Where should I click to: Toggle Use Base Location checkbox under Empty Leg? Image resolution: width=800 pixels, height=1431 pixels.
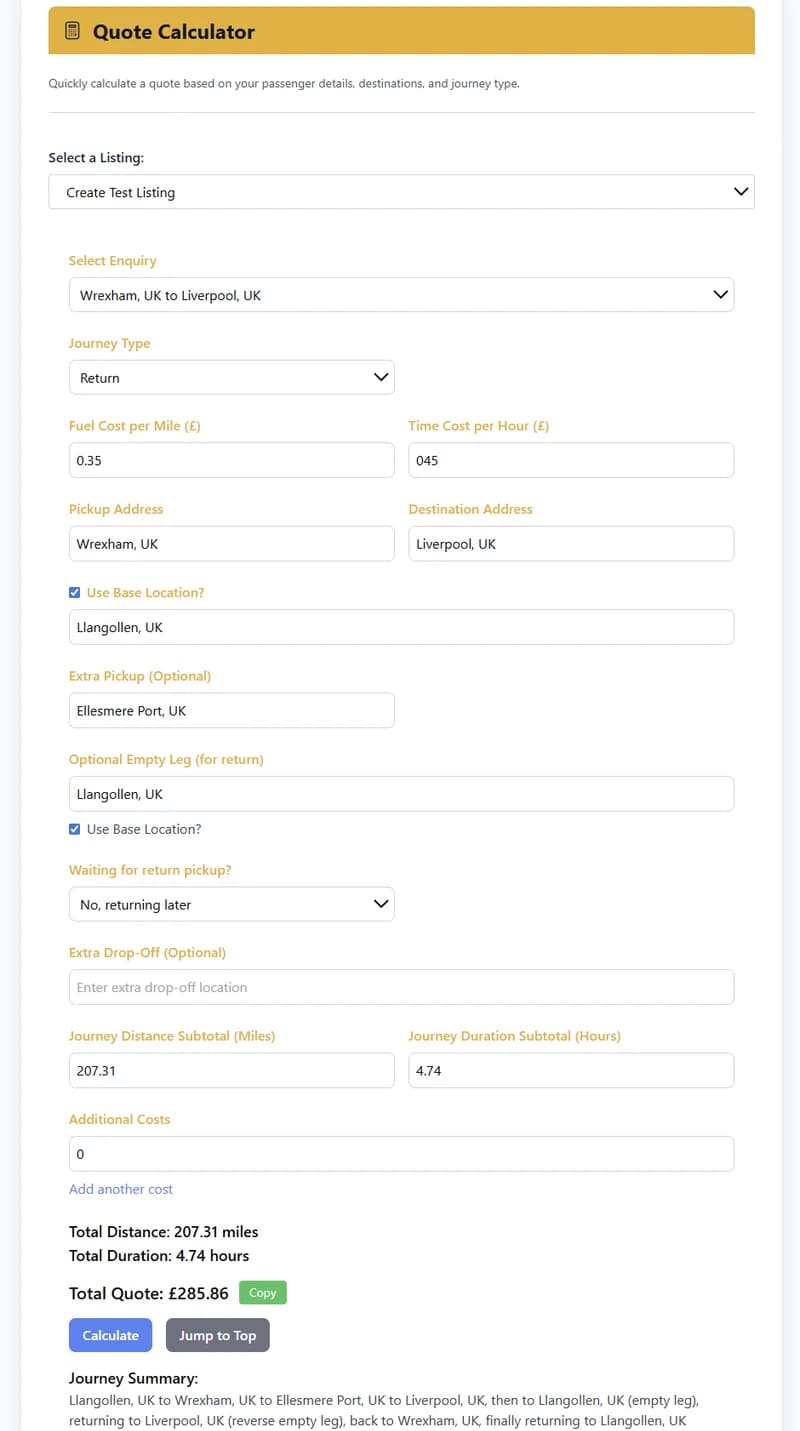(75, 829)
